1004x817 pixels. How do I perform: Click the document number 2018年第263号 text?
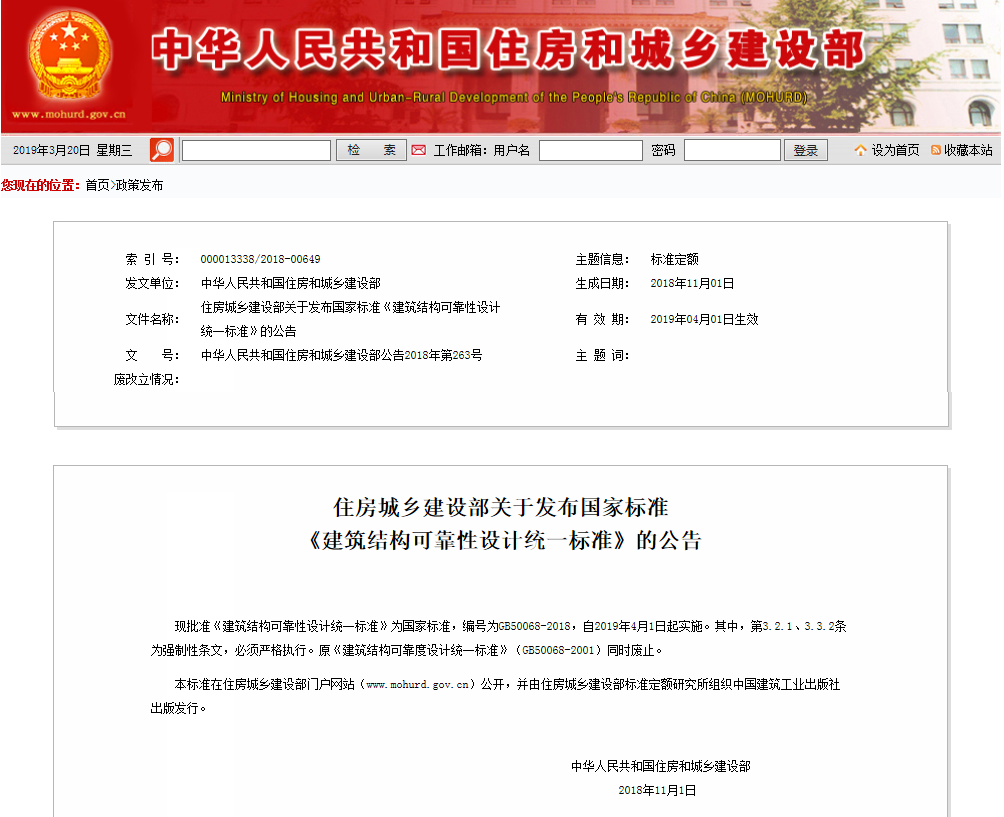[444, 355]
